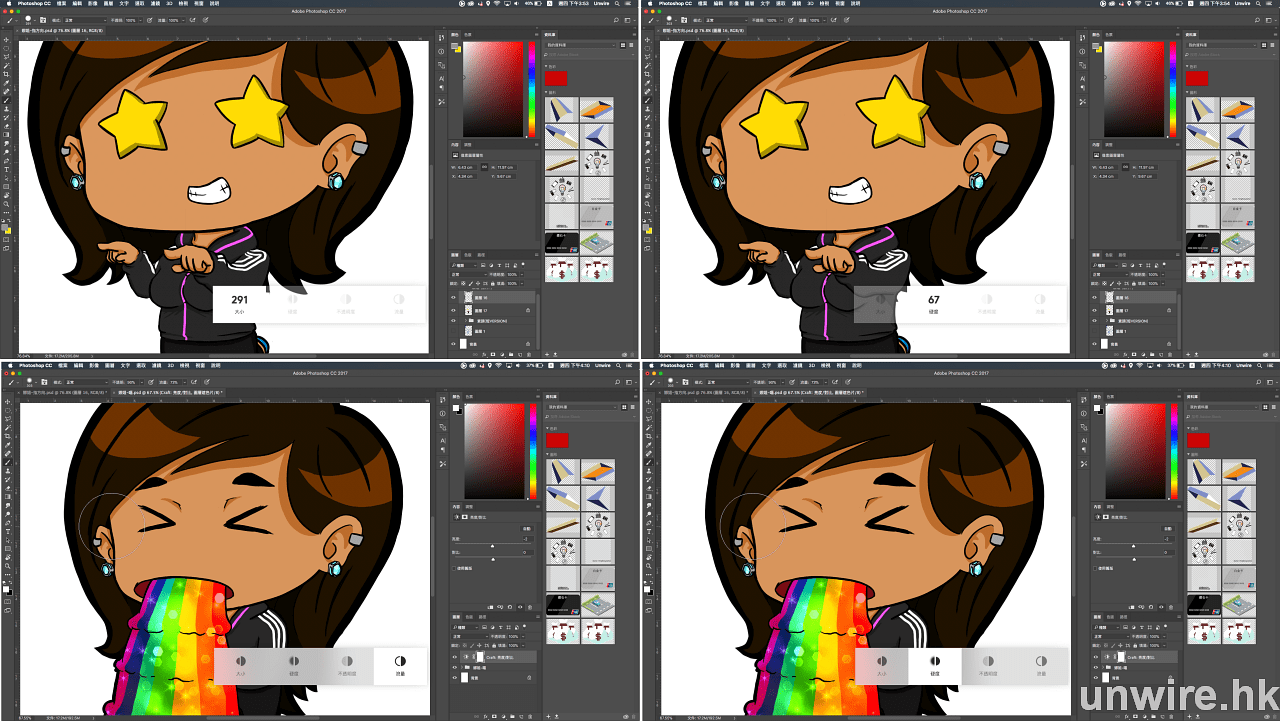Image resolution: width=1280 pixels, height=721 pixels.
Task: Hide the 背景 layer in the bottom-left window
Action: [454, 678]
